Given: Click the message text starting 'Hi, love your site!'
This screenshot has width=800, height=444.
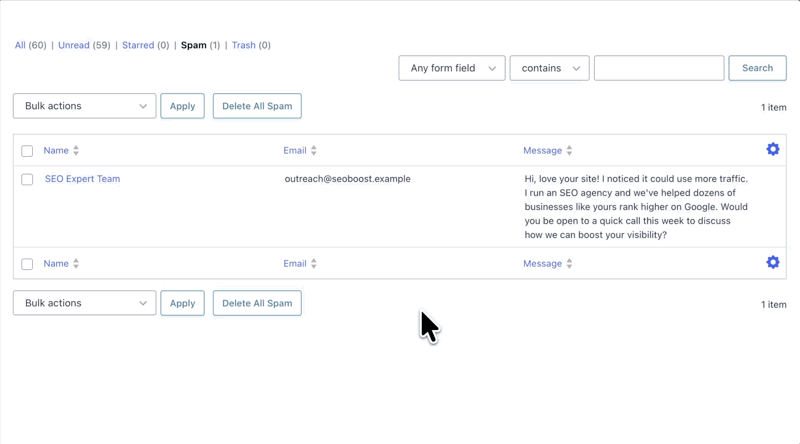Looking at the screenshot, I should 636,207.
